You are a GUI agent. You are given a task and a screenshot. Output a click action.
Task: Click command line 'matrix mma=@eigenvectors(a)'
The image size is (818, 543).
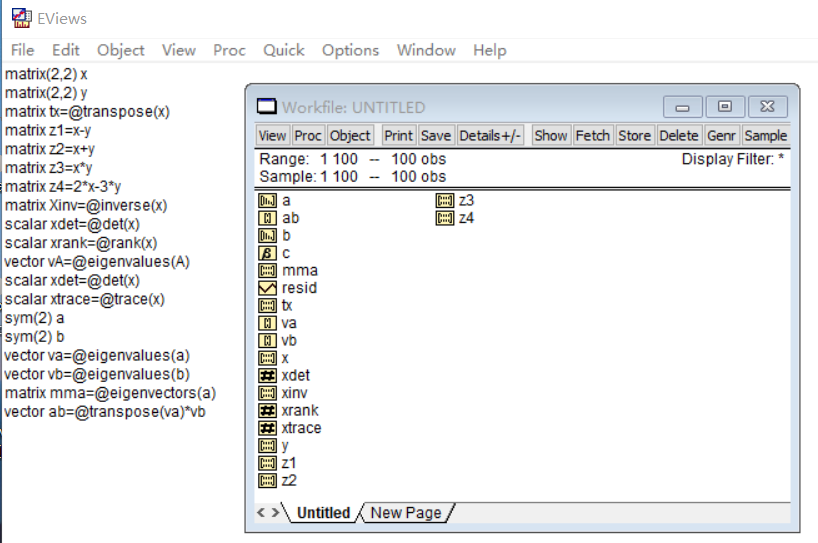(110, 393)
